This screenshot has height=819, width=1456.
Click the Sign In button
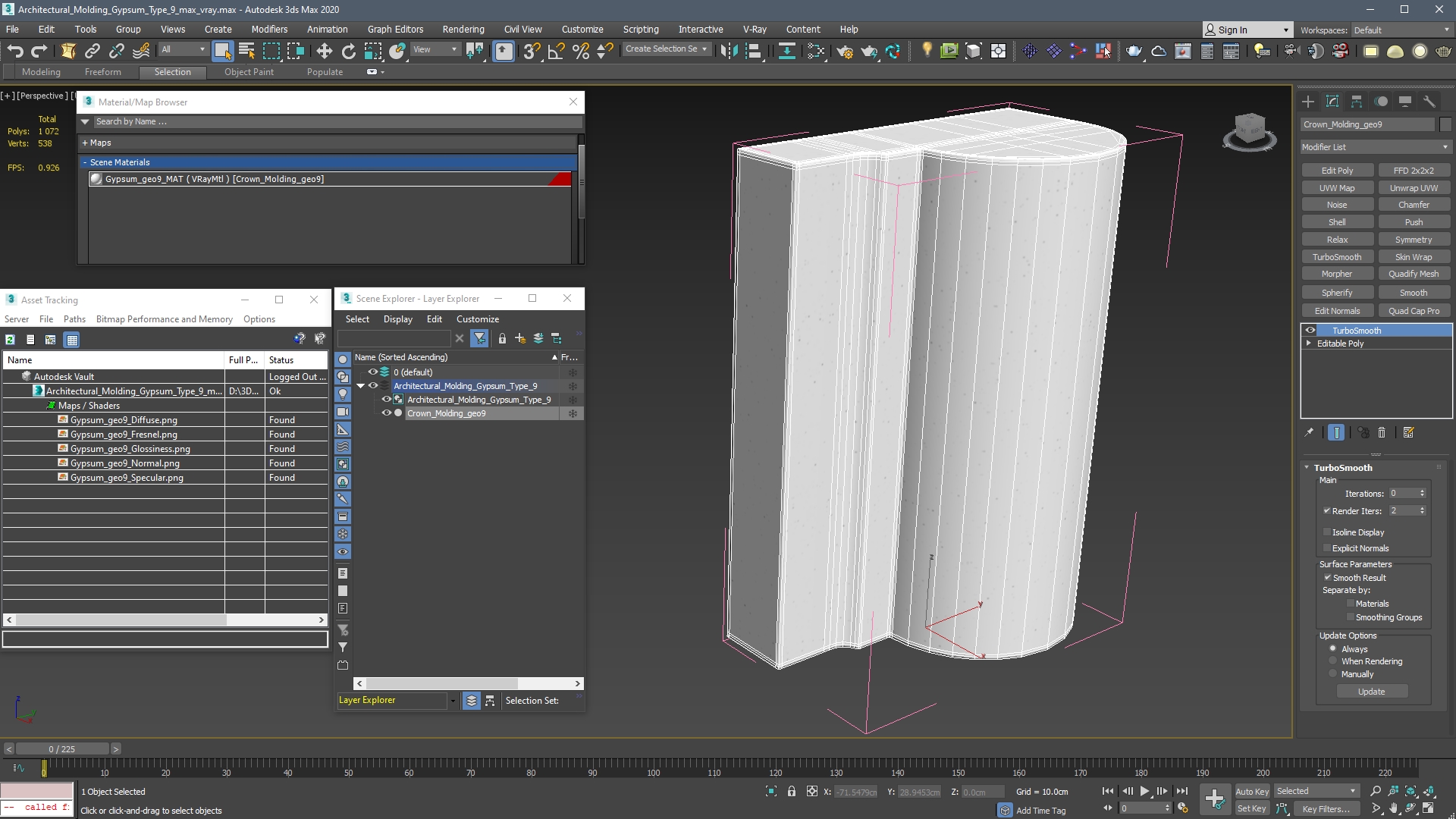click(1247, 30)
